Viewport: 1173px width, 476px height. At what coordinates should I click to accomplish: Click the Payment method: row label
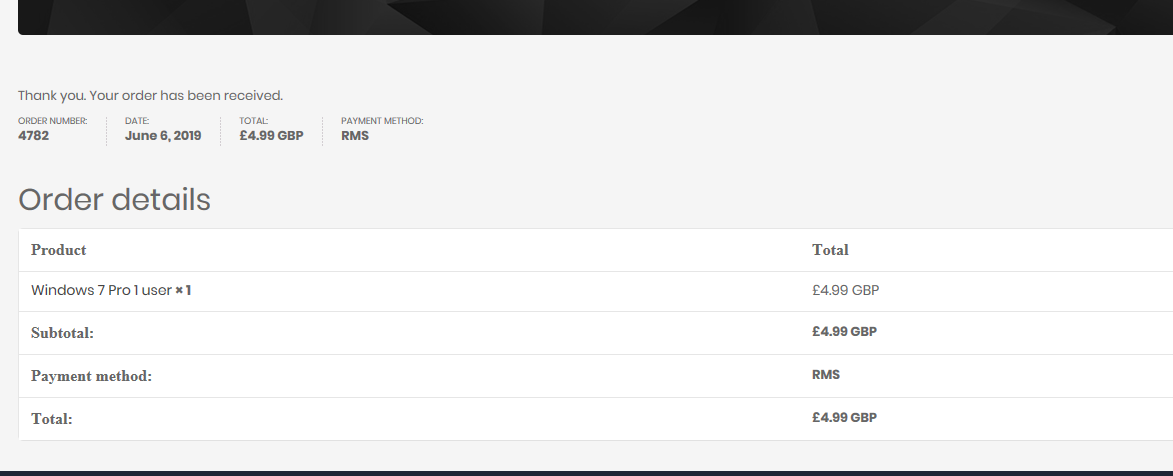[91, 376]
